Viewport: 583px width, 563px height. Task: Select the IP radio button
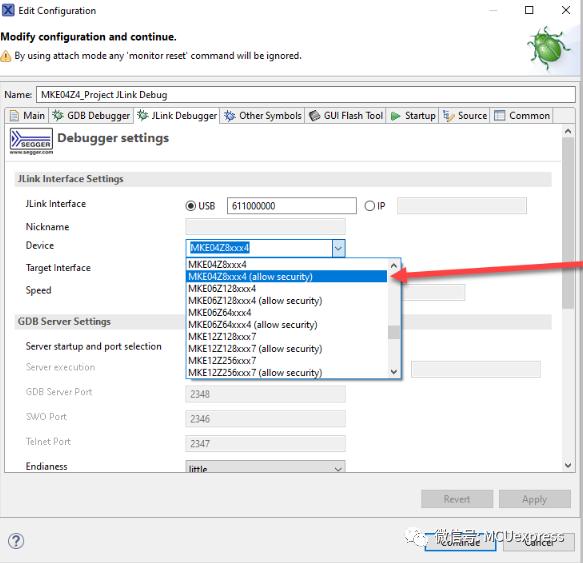point(370,206)
